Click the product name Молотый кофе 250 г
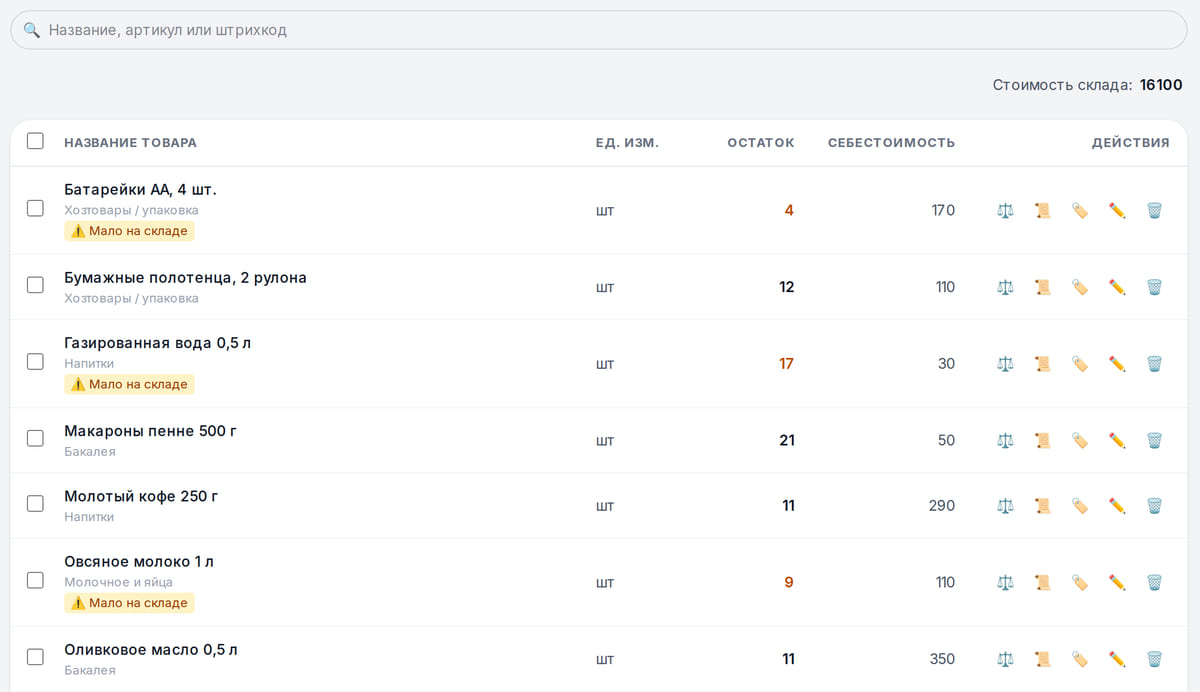 (x=141, y=496)
